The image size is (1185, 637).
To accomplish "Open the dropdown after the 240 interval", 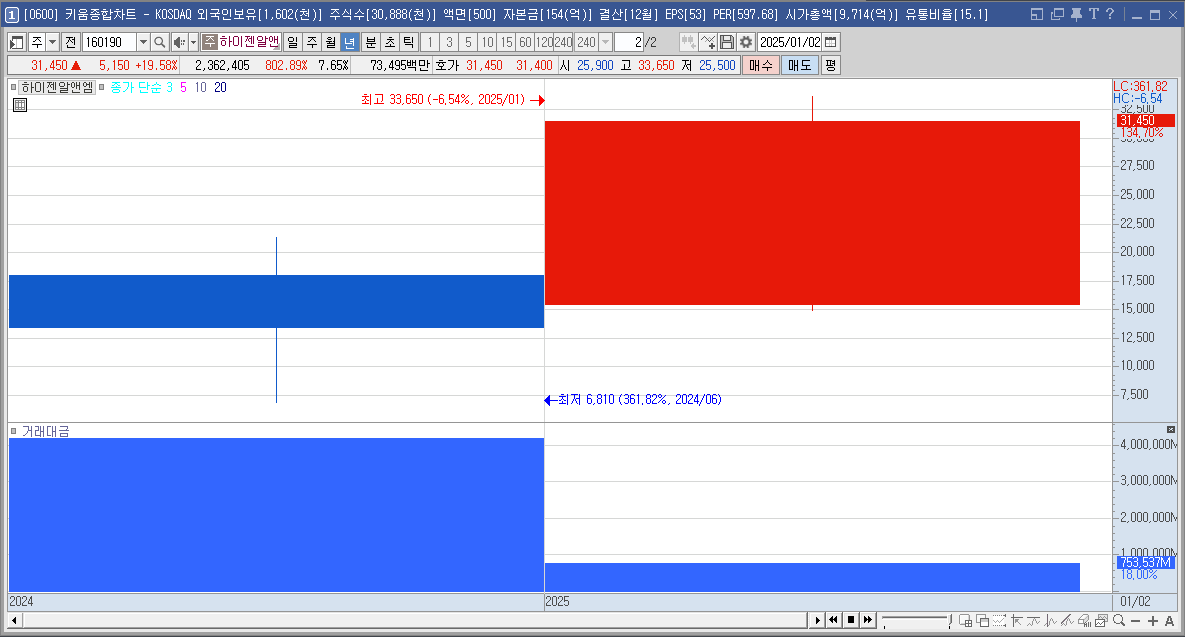I will click(x=605, y=42).
